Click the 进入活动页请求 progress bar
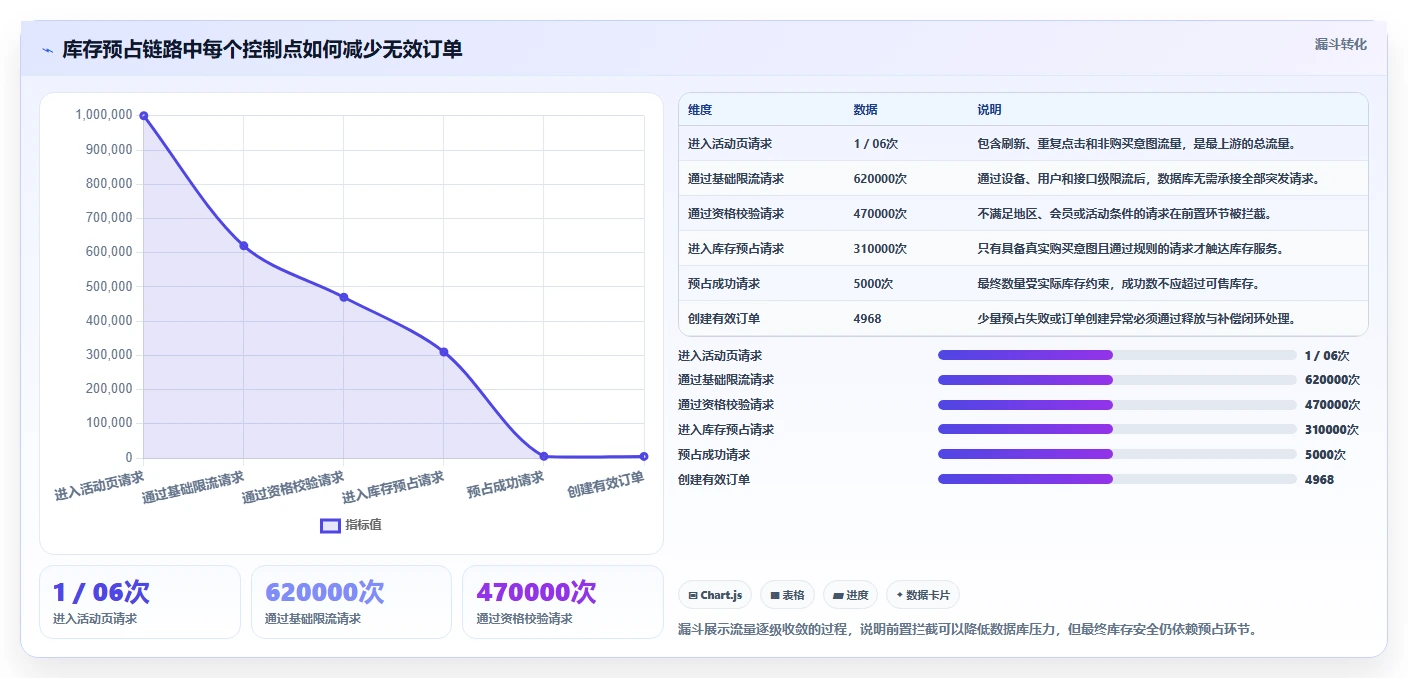This screenshot has height=678, width=1408. (1117, 355)
